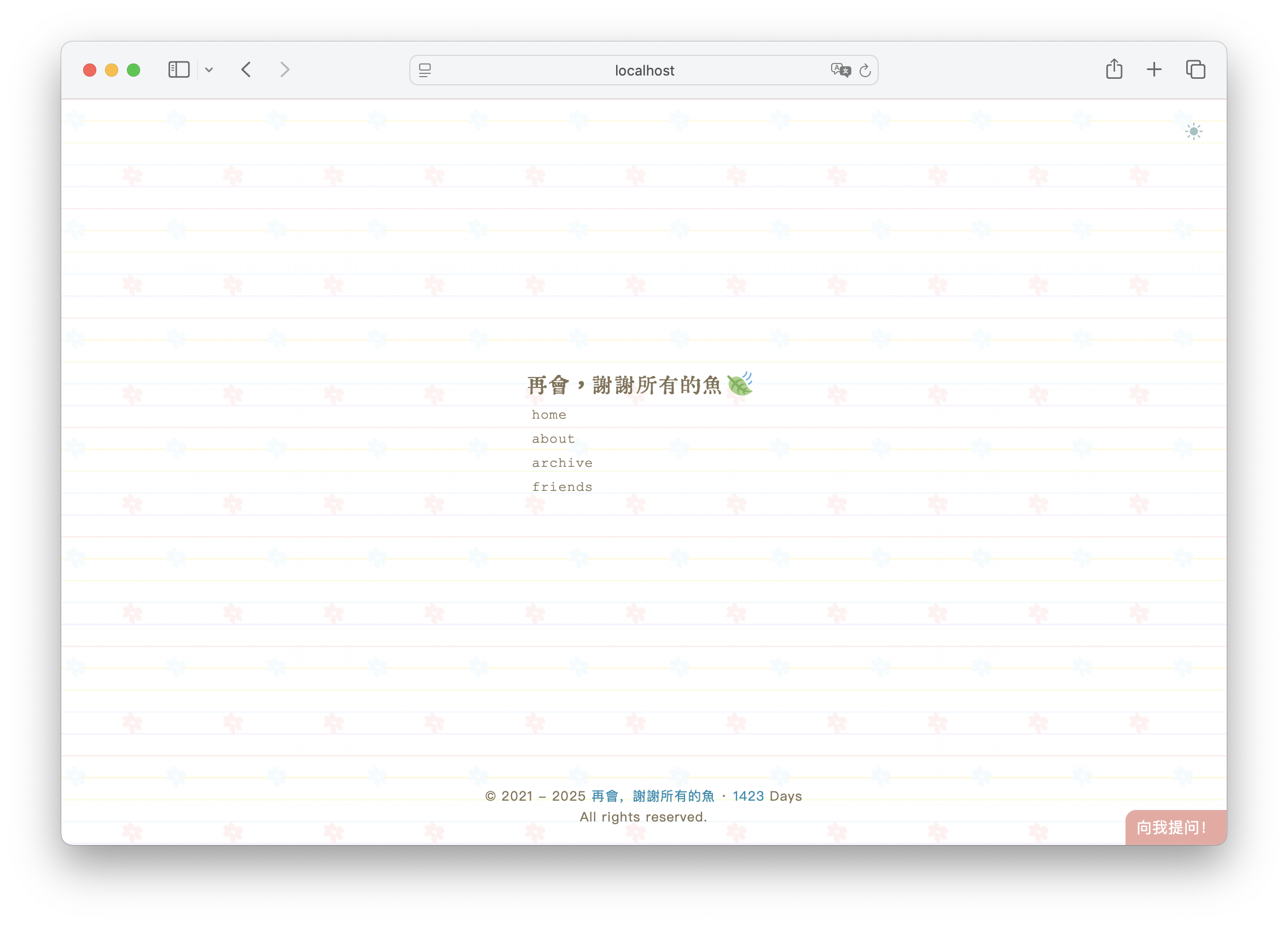
Task: Reload the localhost page
Action: pyautogui.click(x=865, y=71)
